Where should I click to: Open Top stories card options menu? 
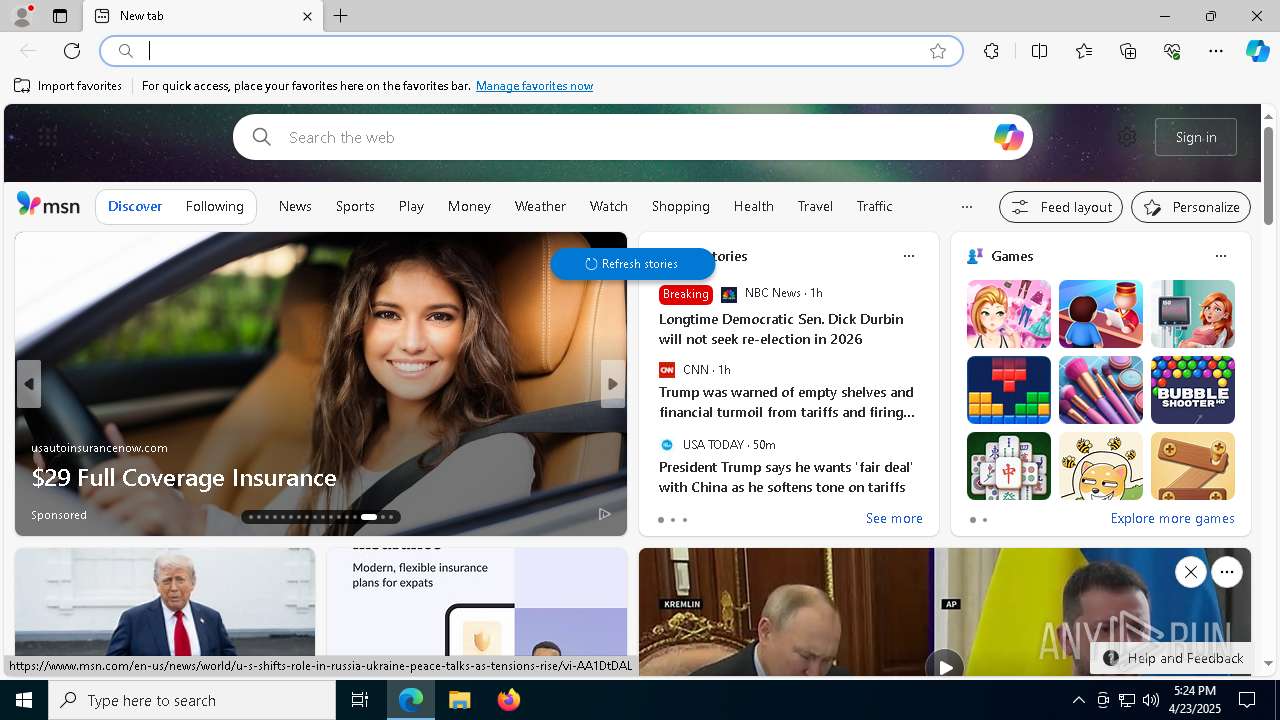908,256
